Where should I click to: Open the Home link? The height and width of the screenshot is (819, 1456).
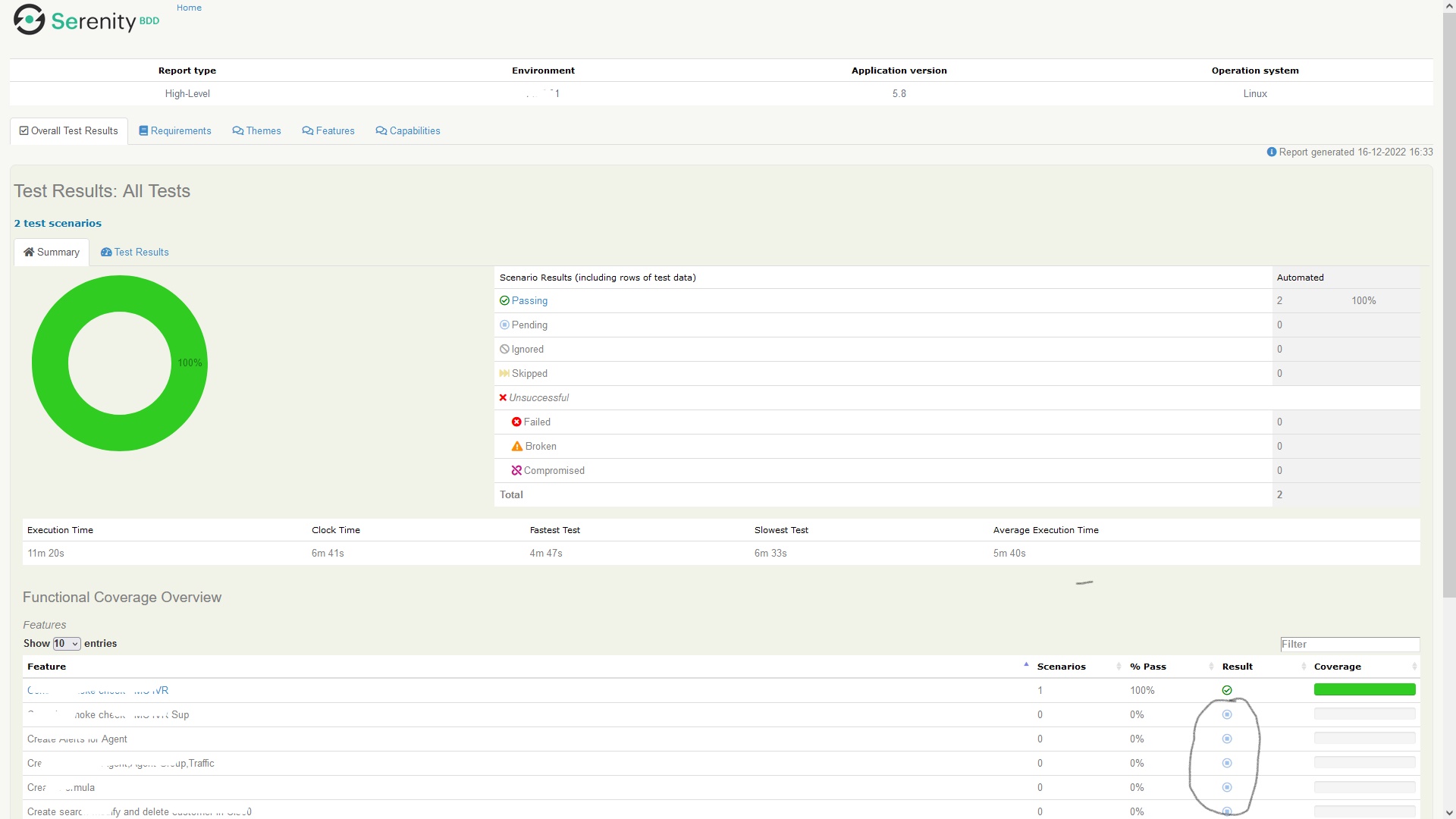[x=188, y=8]
